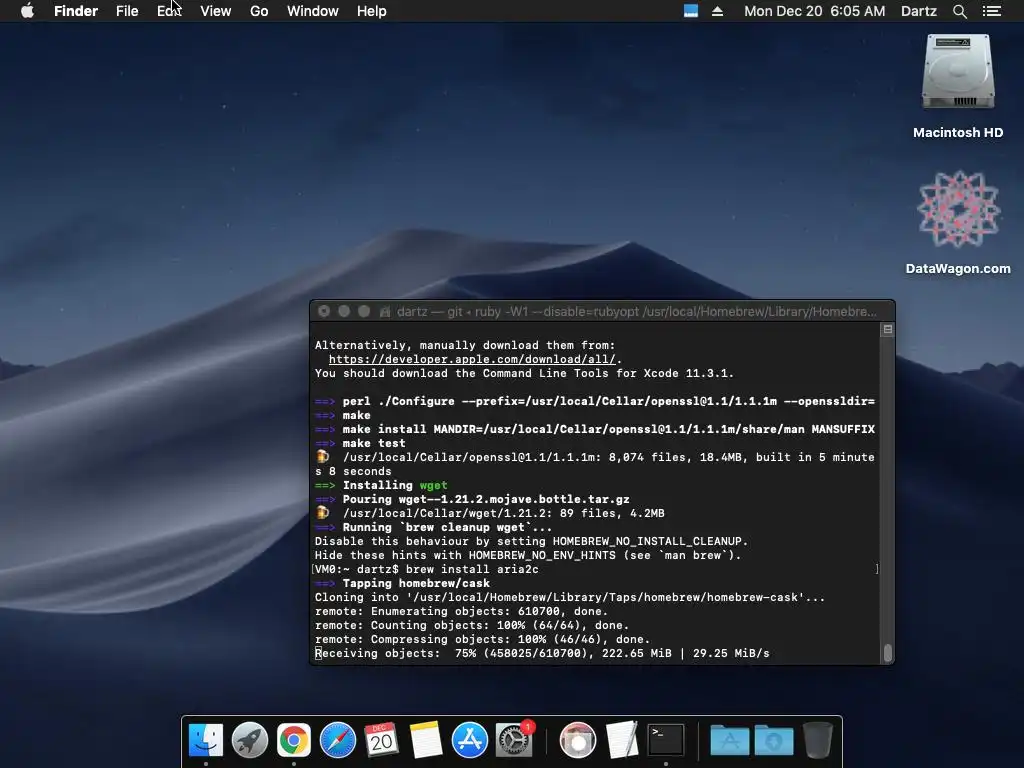The width and height of the screenshot is (1024, 768).
Task: Open the Trash in Dock
Action: point(818,740)
